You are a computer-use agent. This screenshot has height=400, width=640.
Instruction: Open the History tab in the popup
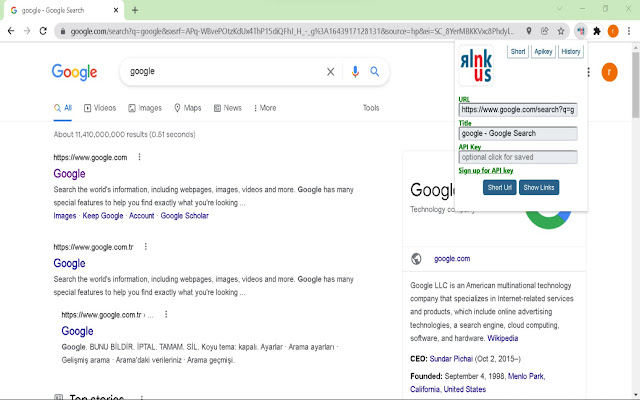tap(571, 51)
